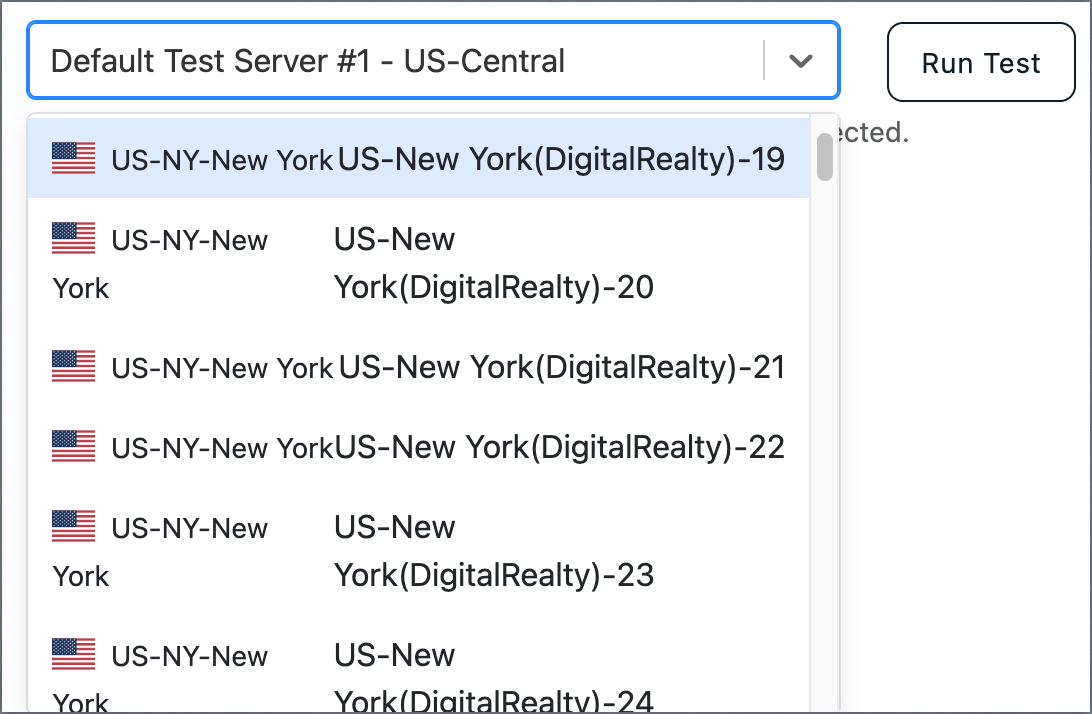The width and height of the screenshot is (1092, 714).
Task: Pick the US-New York(DigitalRealty)-21 entry
Action: coord(560,367)
